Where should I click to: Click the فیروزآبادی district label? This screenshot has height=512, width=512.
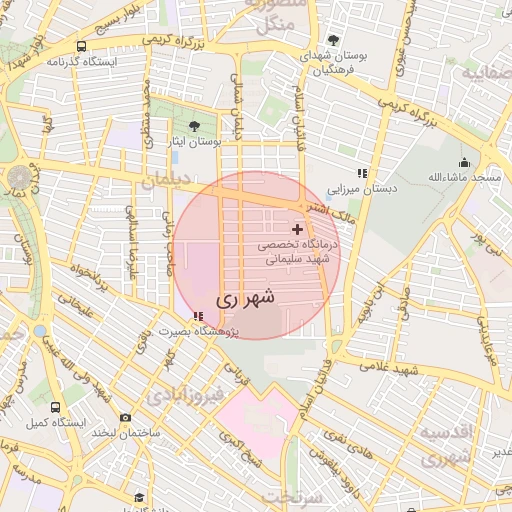coord(185,396)
